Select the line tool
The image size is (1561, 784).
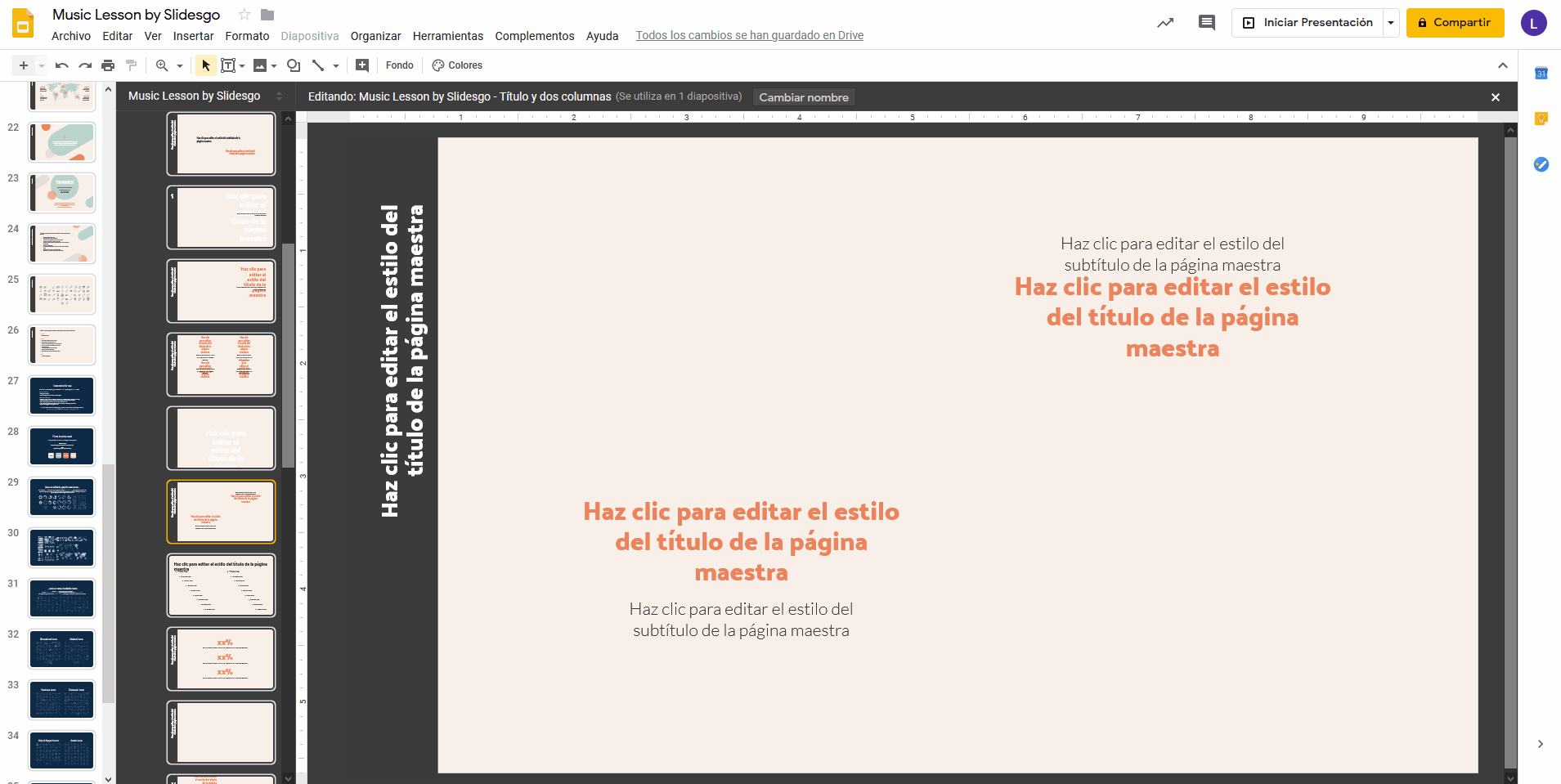[318, 65]
